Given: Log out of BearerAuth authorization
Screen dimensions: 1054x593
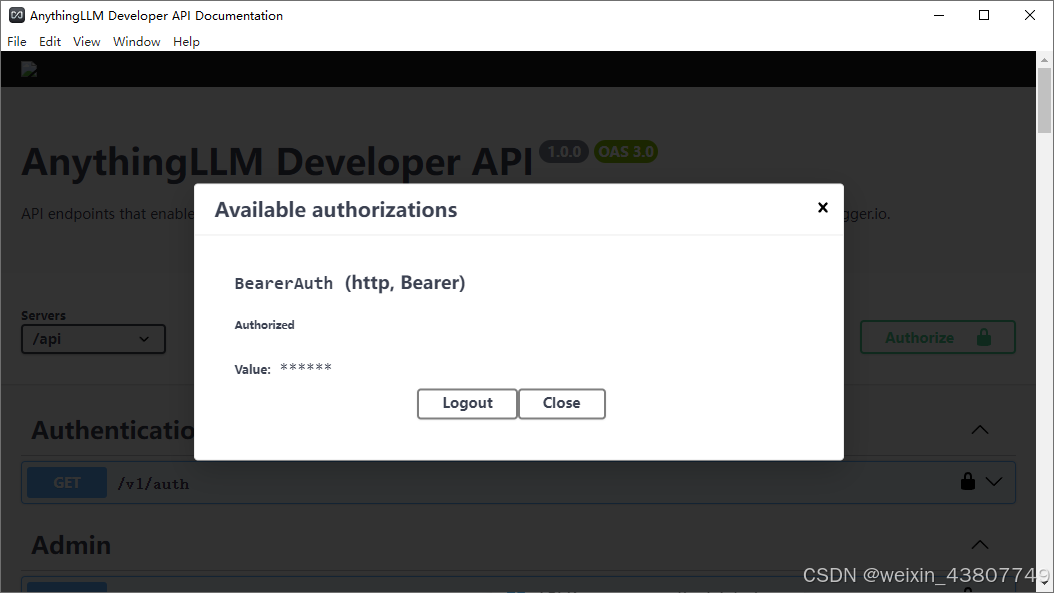Looking at the screenshot, I should [467, 403].
